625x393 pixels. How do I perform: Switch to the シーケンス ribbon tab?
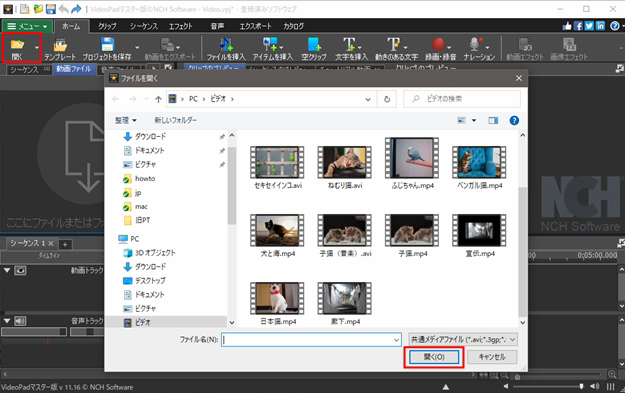(x=143, y=26)
